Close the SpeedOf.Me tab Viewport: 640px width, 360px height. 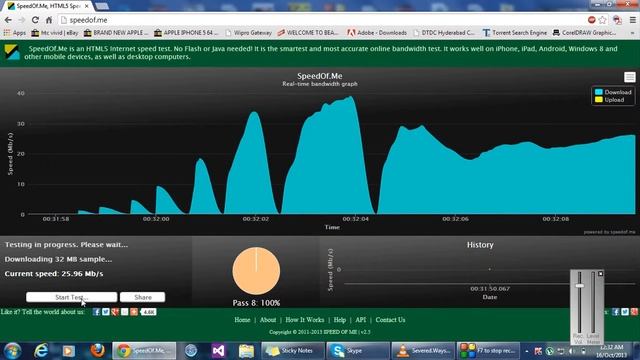click(87, 6)
